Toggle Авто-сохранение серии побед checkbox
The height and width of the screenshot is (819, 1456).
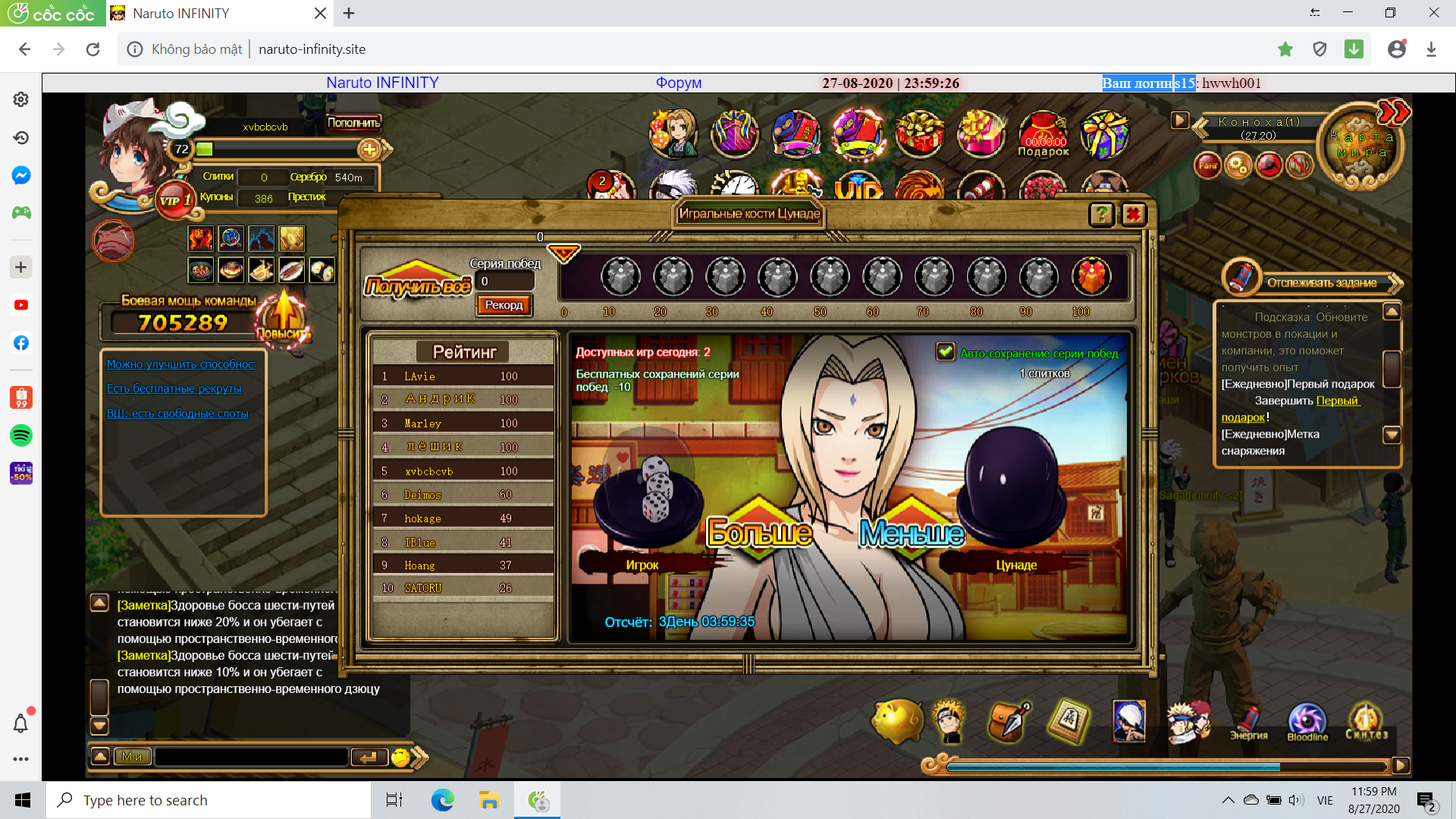pos(945,352)
